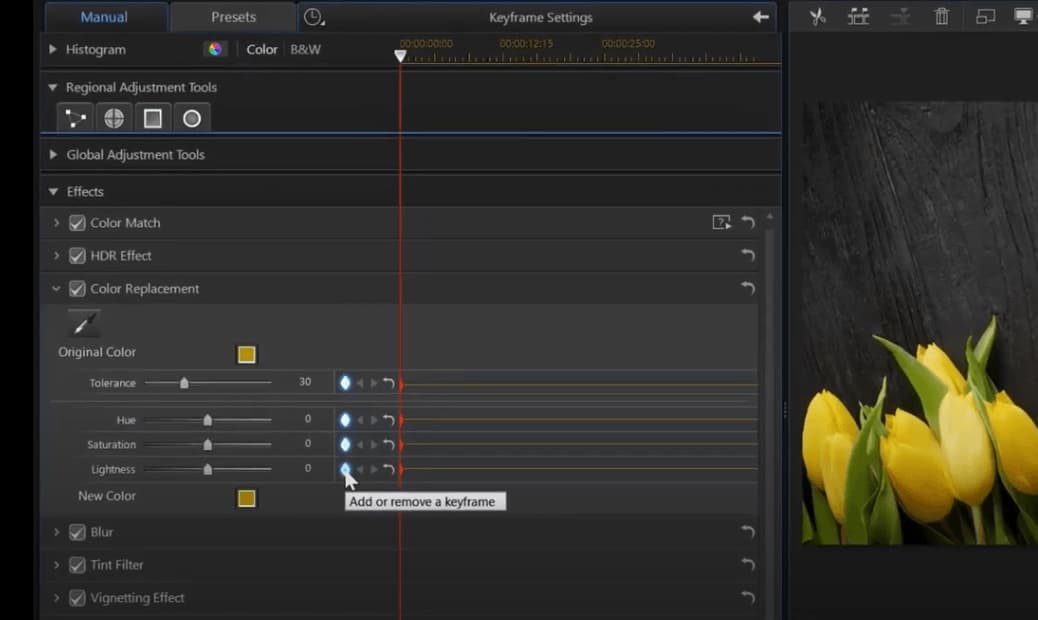Click the trash delete icon
Image resolution: width=1038 pixels, height=620 pixels.
click(x=941, y=17)
